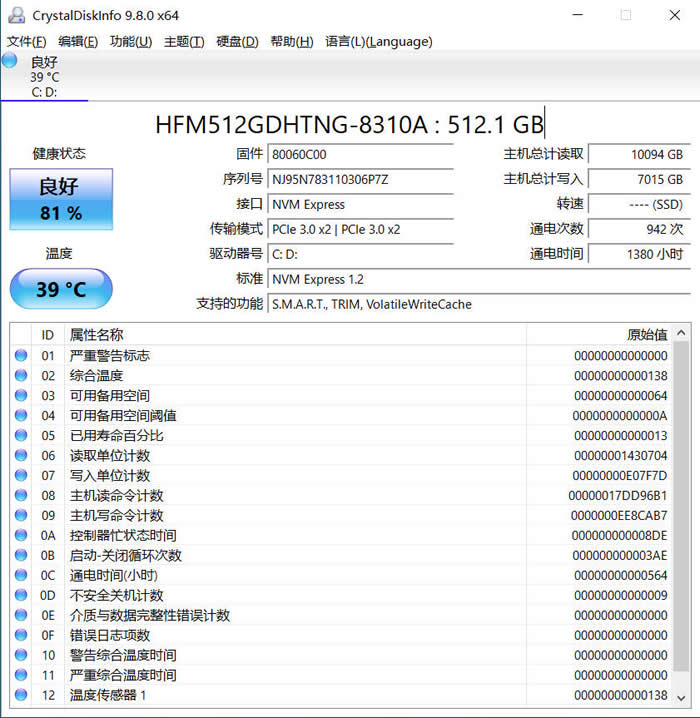The width and height of the screenshot is (700, 718).
Task: Click the status orb for 已用寿命百分比
Action: point(21,436)
